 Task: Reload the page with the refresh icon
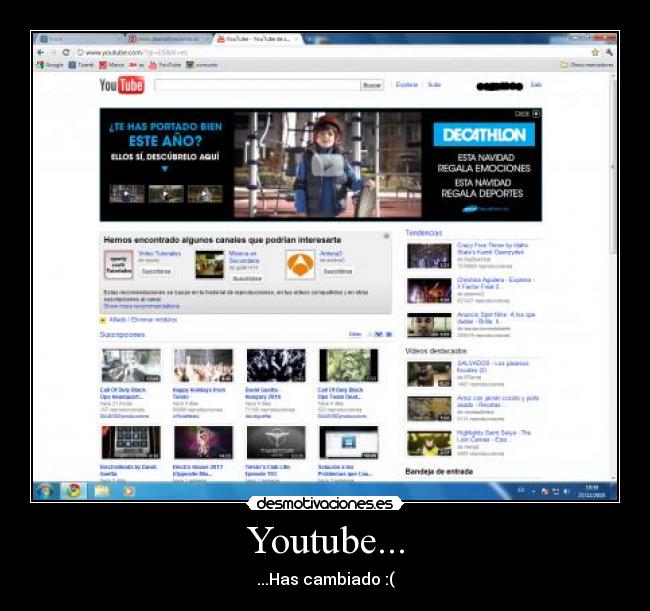click(x=66, y=52)
